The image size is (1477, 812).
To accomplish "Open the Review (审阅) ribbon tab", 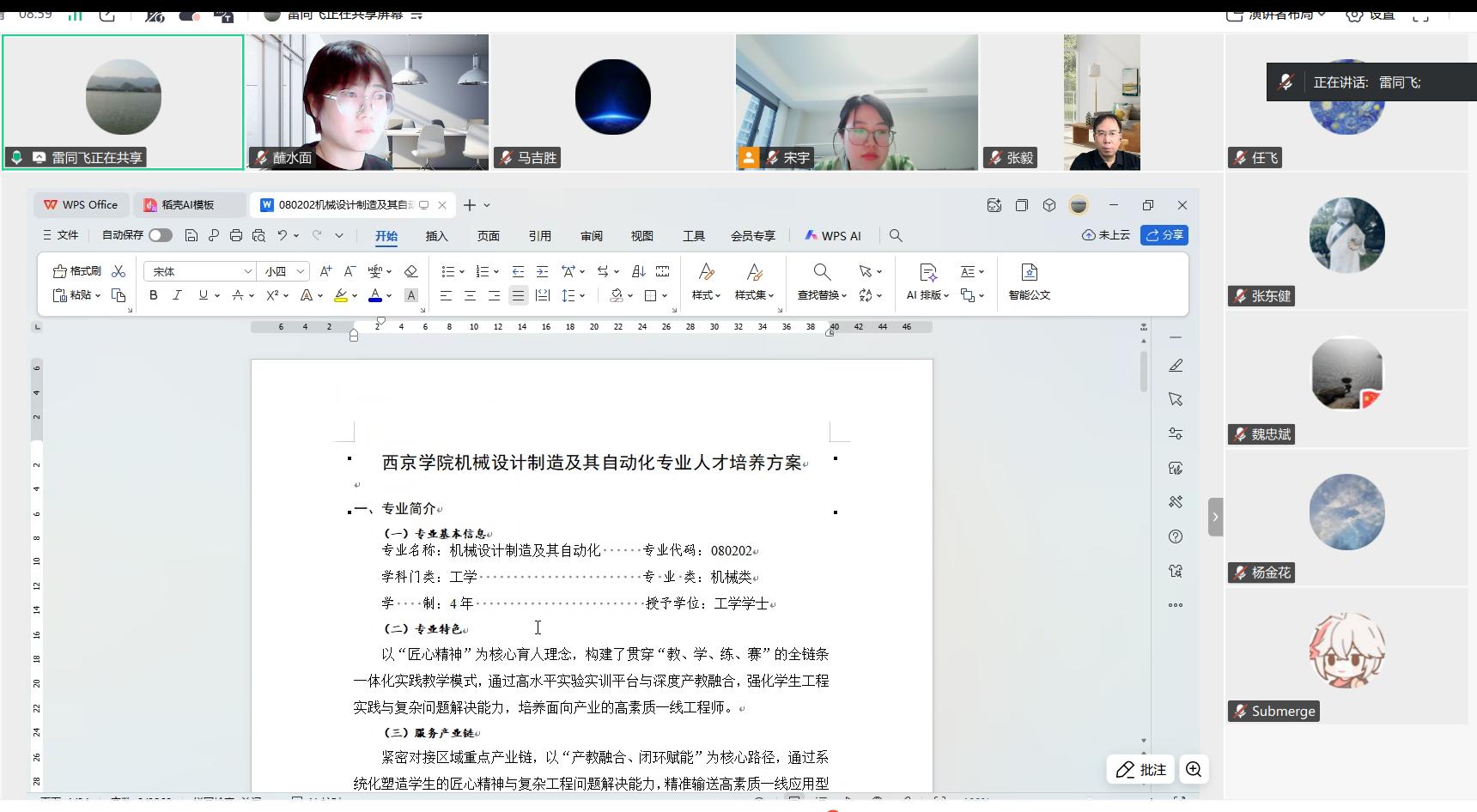I will tap(591, 236).
